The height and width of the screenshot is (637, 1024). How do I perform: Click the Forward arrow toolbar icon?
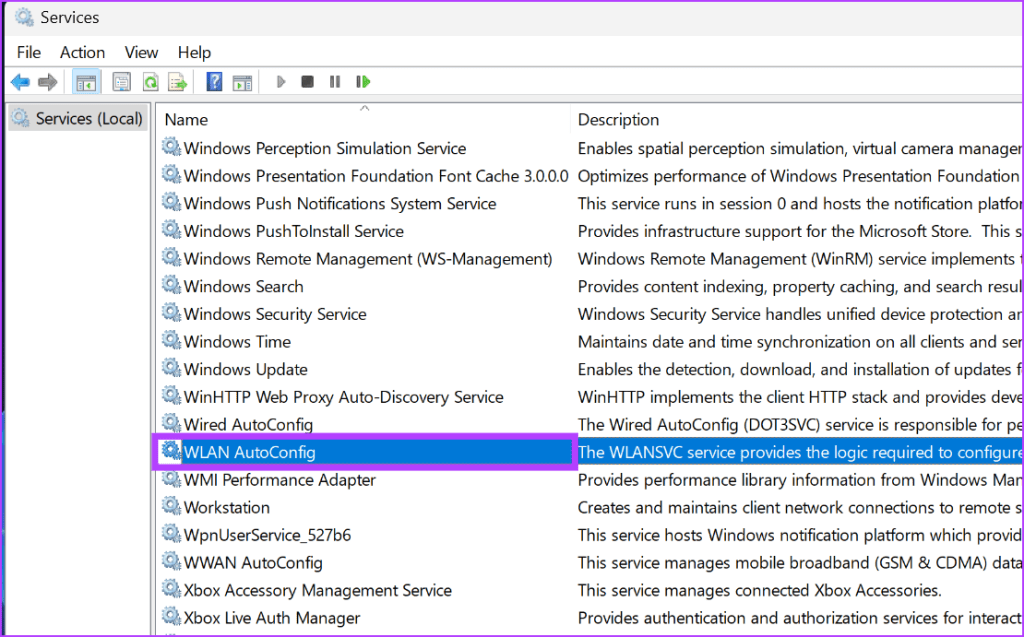pos(48,82)
